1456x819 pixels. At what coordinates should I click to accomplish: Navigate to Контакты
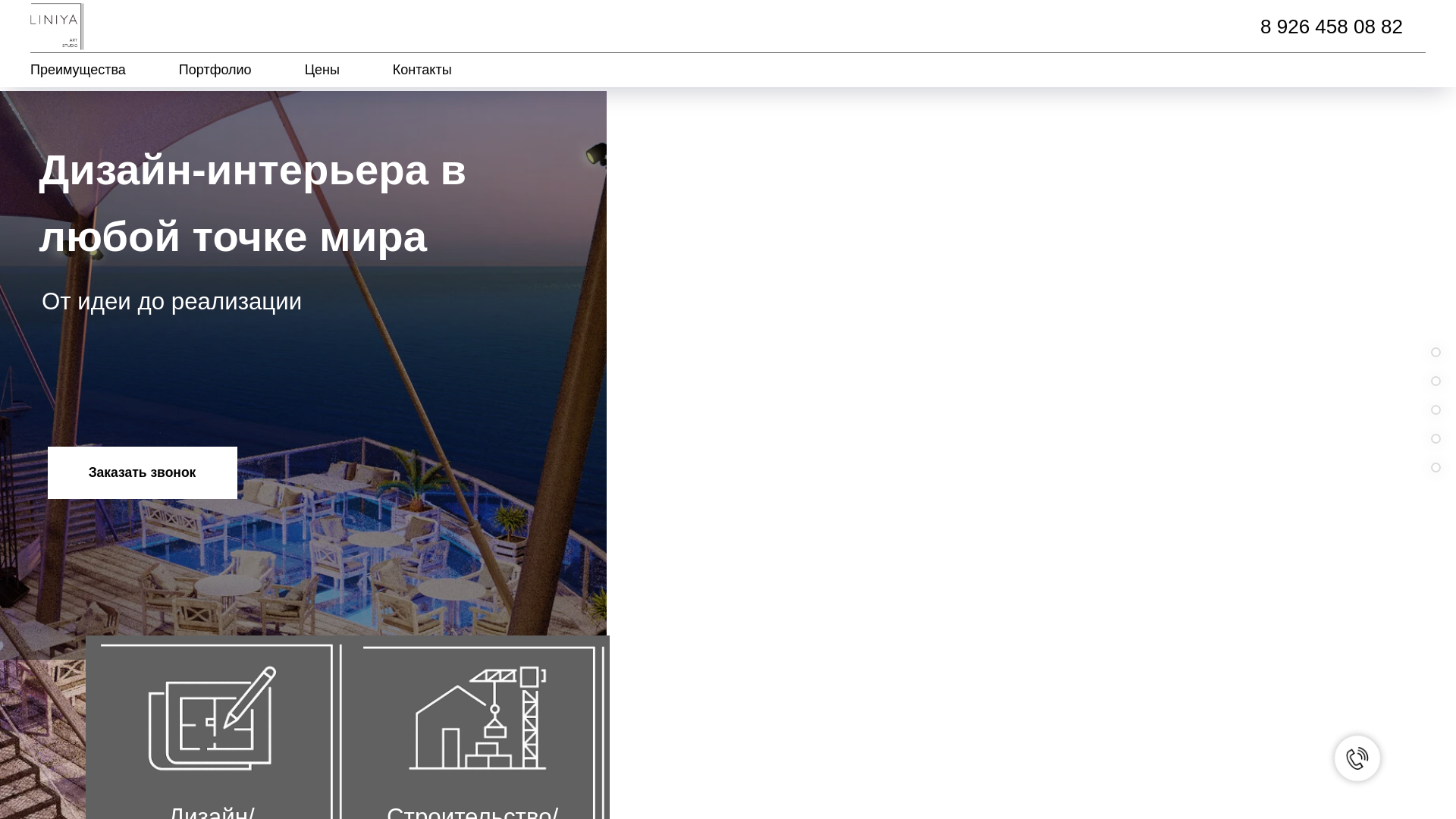pos(422,70)
